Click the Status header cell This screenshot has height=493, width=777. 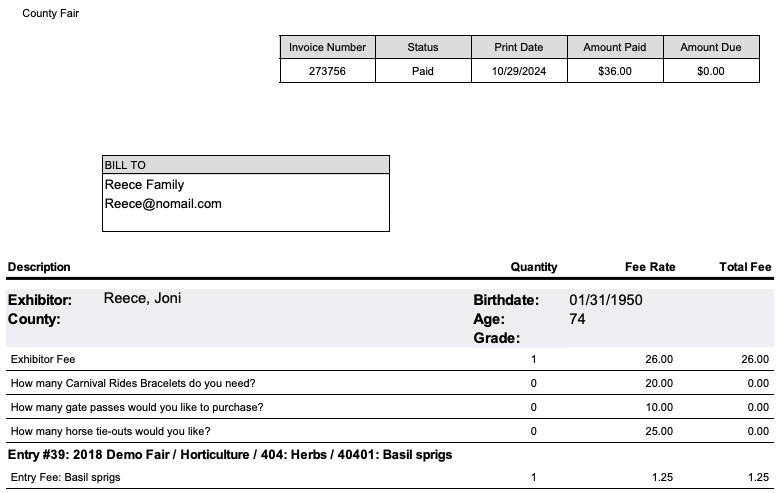(x=423, y=47)
